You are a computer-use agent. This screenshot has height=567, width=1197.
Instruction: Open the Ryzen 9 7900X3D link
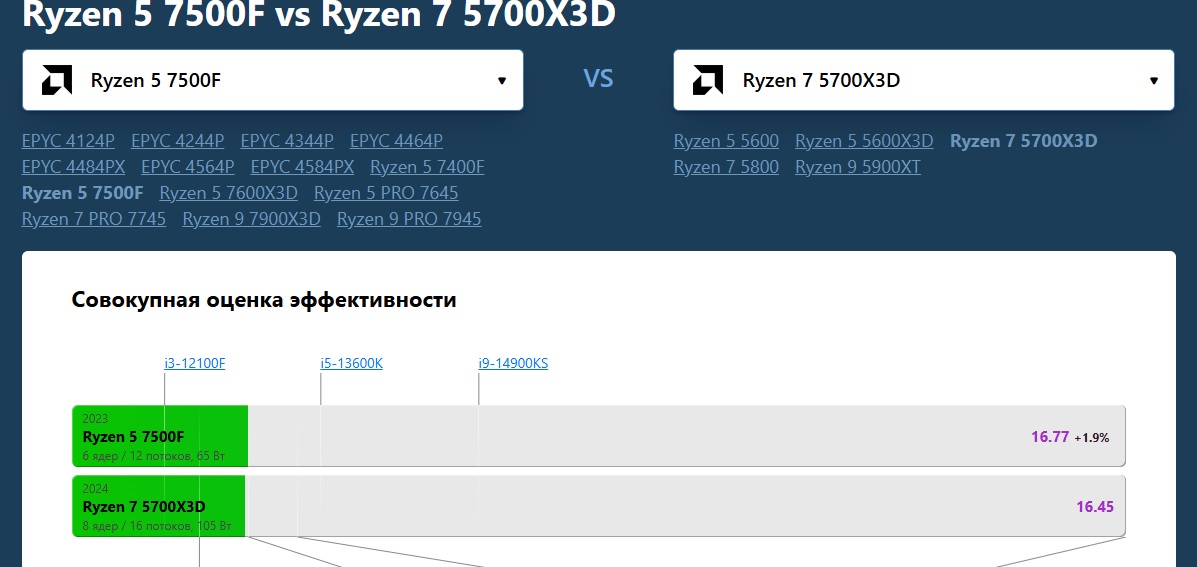(251, 219)
